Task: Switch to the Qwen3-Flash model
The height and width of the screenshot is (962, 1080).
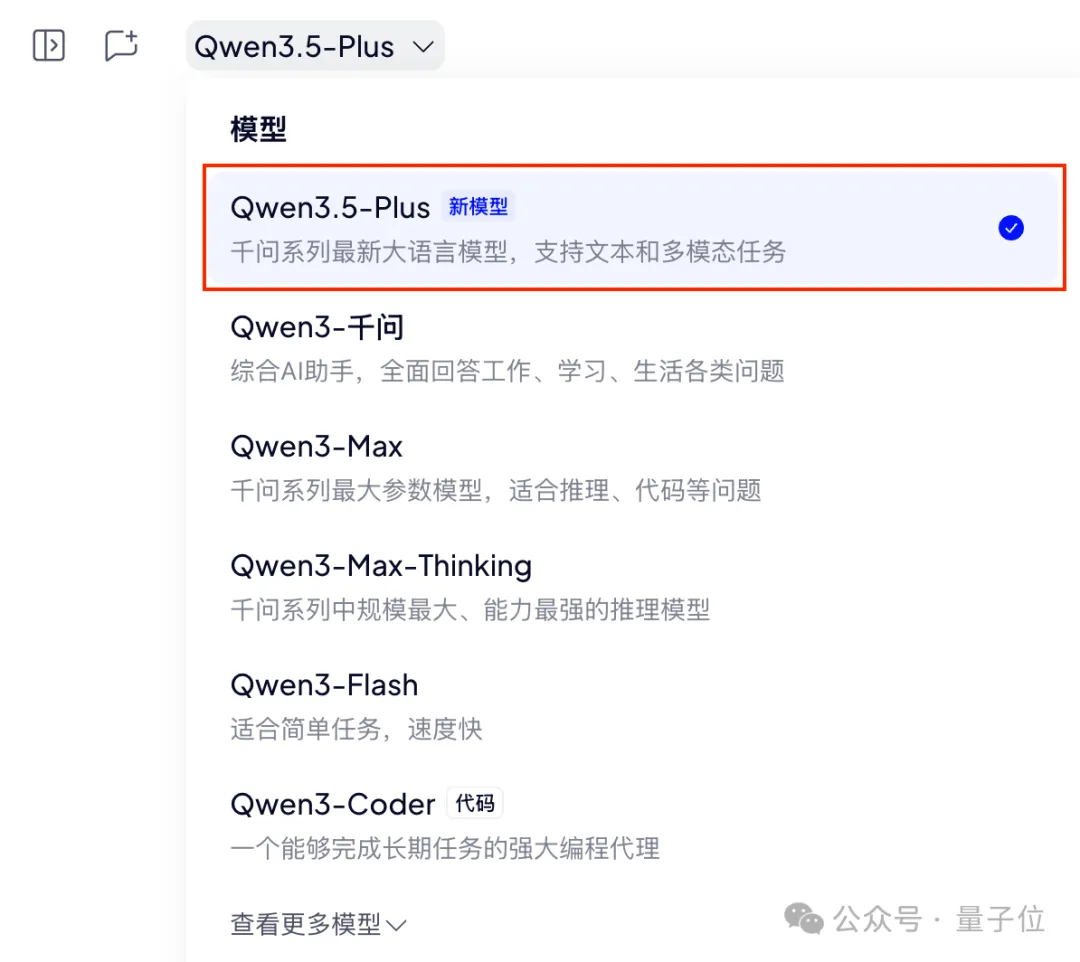Action: (x=633, y=706)
